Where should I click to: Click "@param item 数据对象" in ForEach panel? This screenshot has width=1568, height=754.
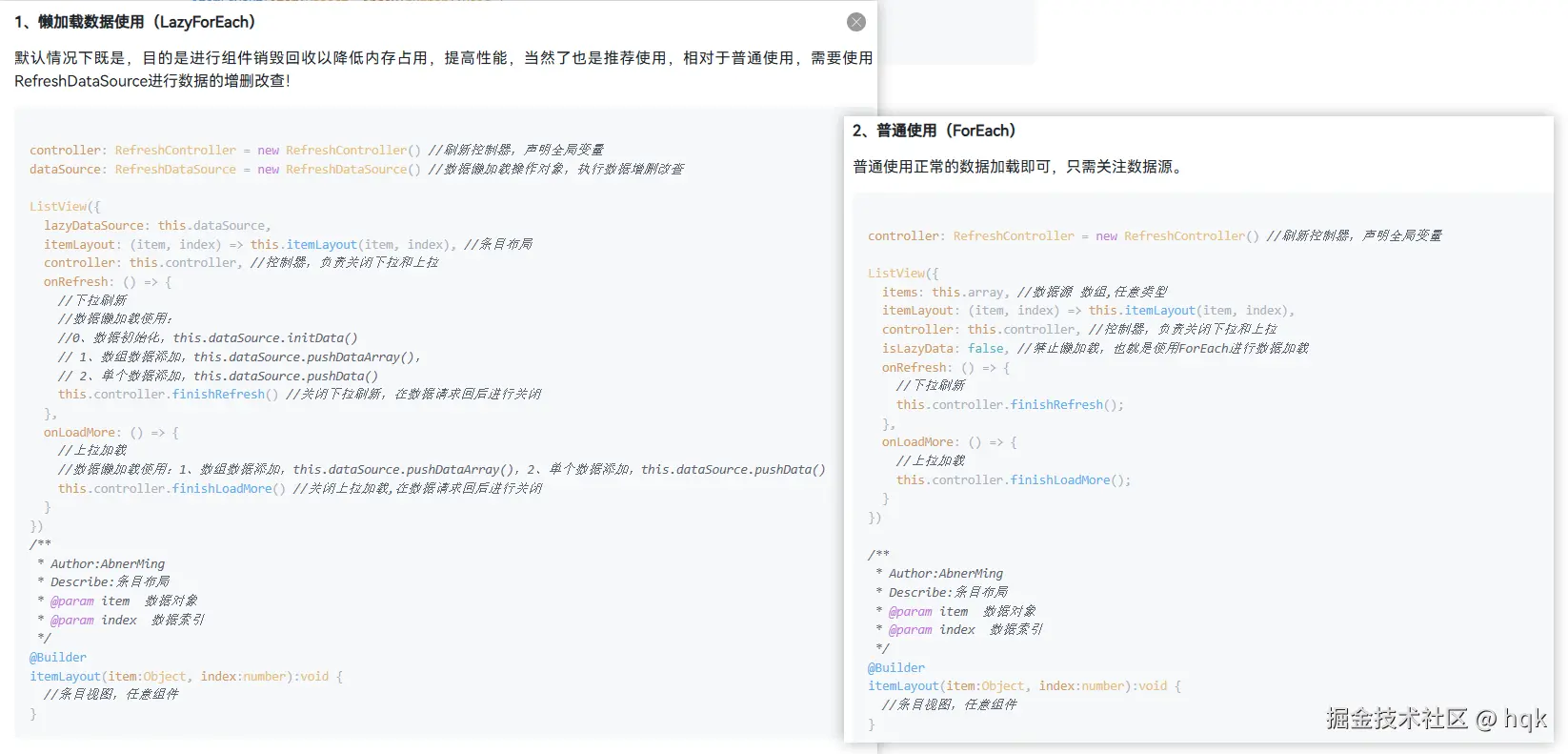click(962, 612)
